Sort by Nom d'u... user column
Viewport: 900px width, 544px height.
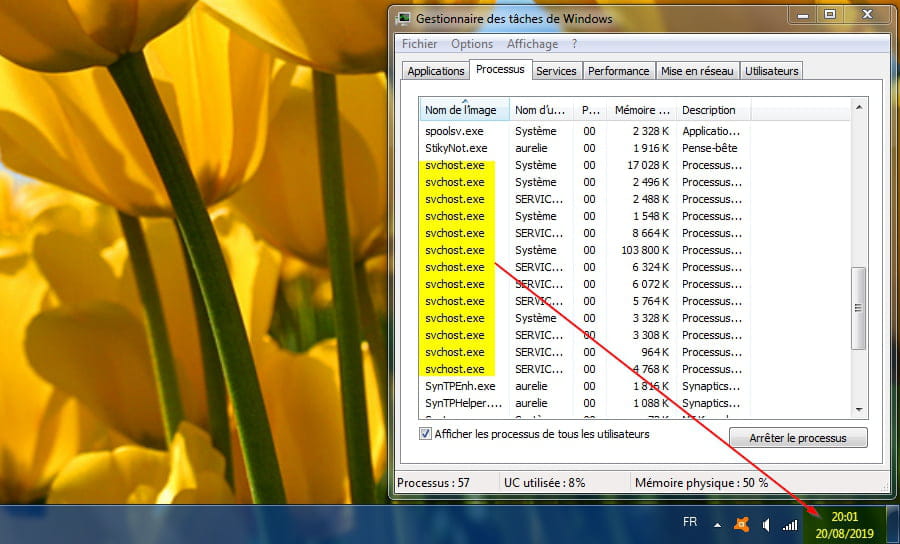(541, 110)
